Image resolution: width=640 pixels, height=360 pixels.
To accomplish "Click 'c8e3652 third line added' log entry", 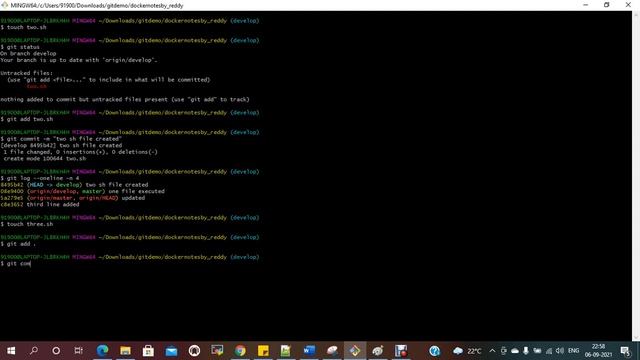I will click(40, 204).
